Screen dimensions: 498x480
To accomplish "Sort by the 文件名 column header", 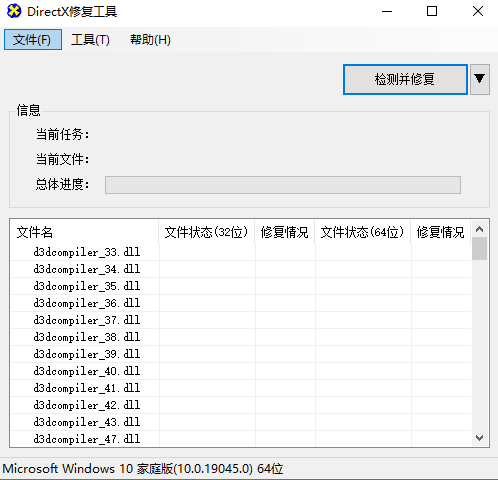I will pyautogui.click(x=85, y=232).
